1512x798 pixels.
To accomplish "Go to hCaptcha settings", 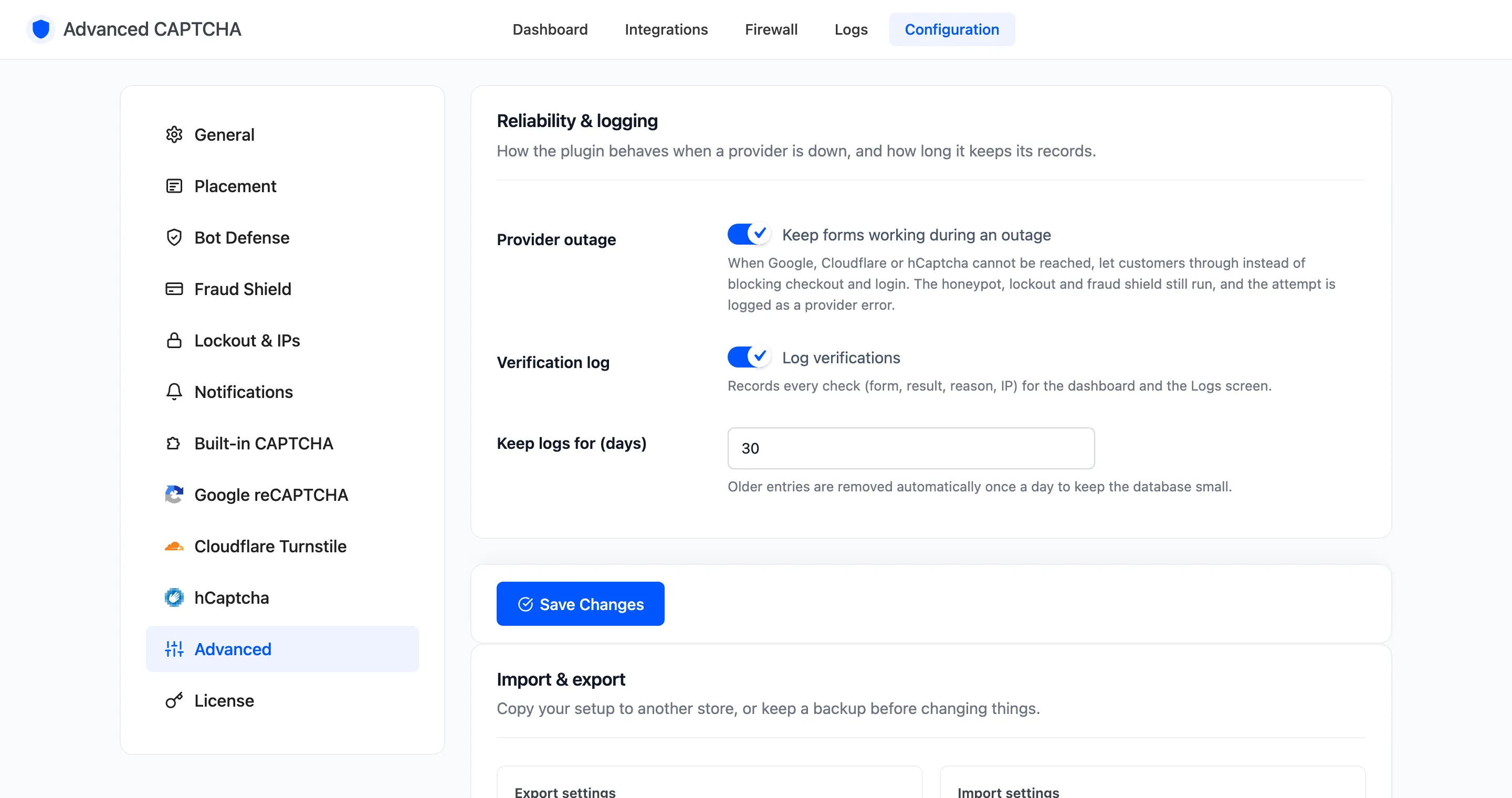I will 282,598.
